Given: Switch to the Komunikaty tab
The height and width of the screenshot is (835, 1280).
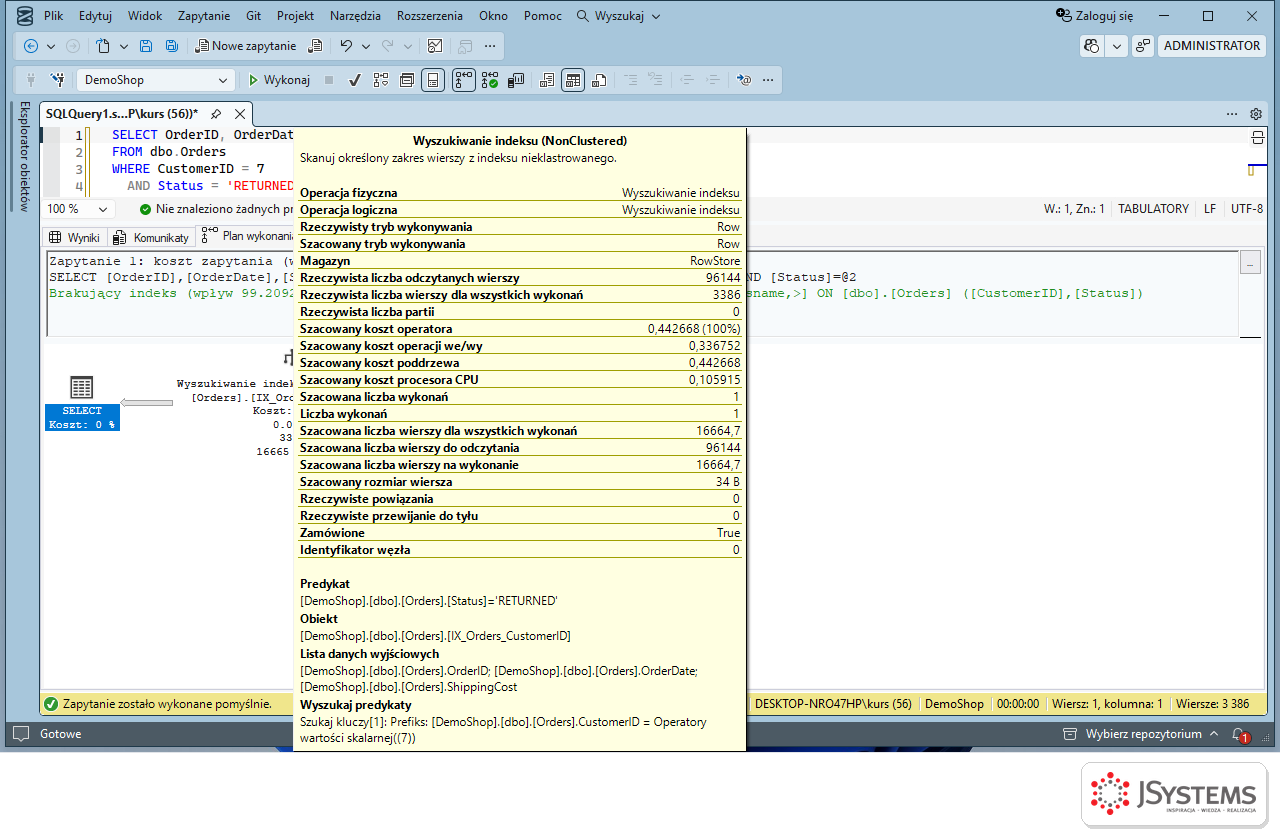Looking at the screenshot, I should [151, 237].
